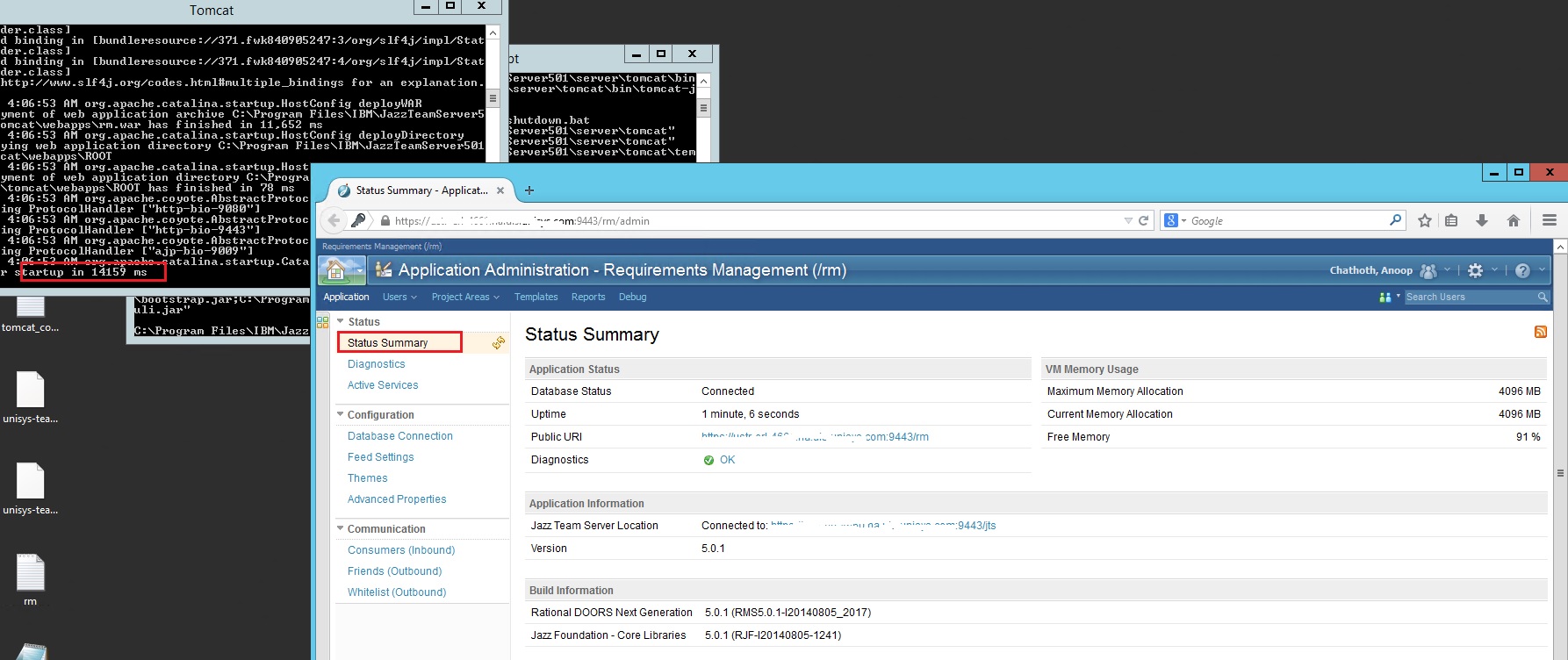
Task: Open the Debug menu item
Action: coord(632,297)
